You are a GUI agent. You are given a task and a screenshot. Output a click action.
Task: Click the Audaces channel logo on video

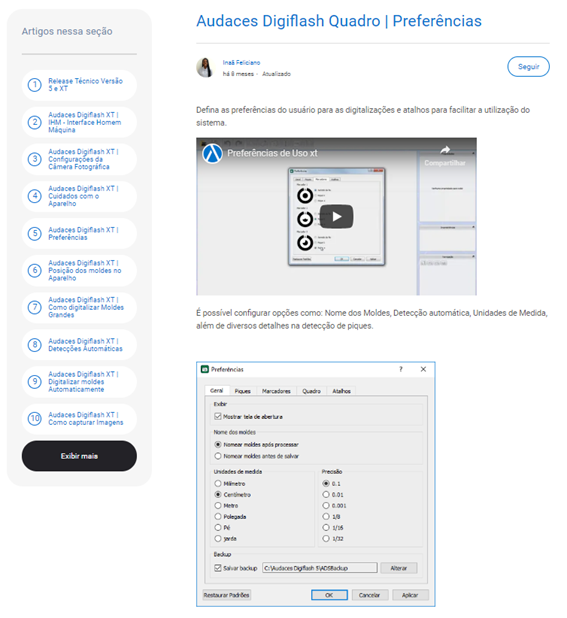(x=212, y=153)
